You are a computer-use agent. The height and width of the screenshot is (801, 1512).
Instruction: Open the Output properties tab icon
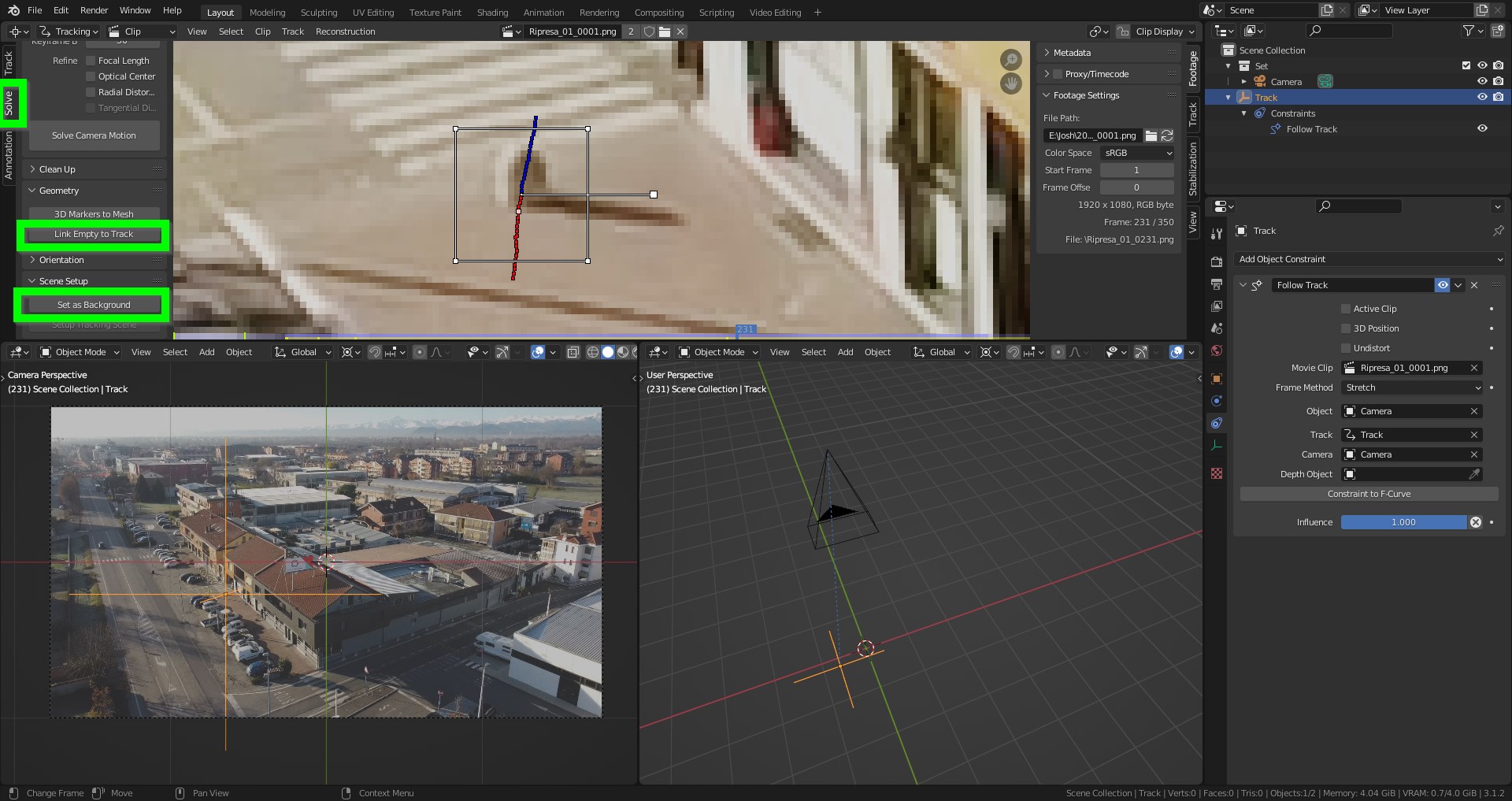(x=1217, y=284)
